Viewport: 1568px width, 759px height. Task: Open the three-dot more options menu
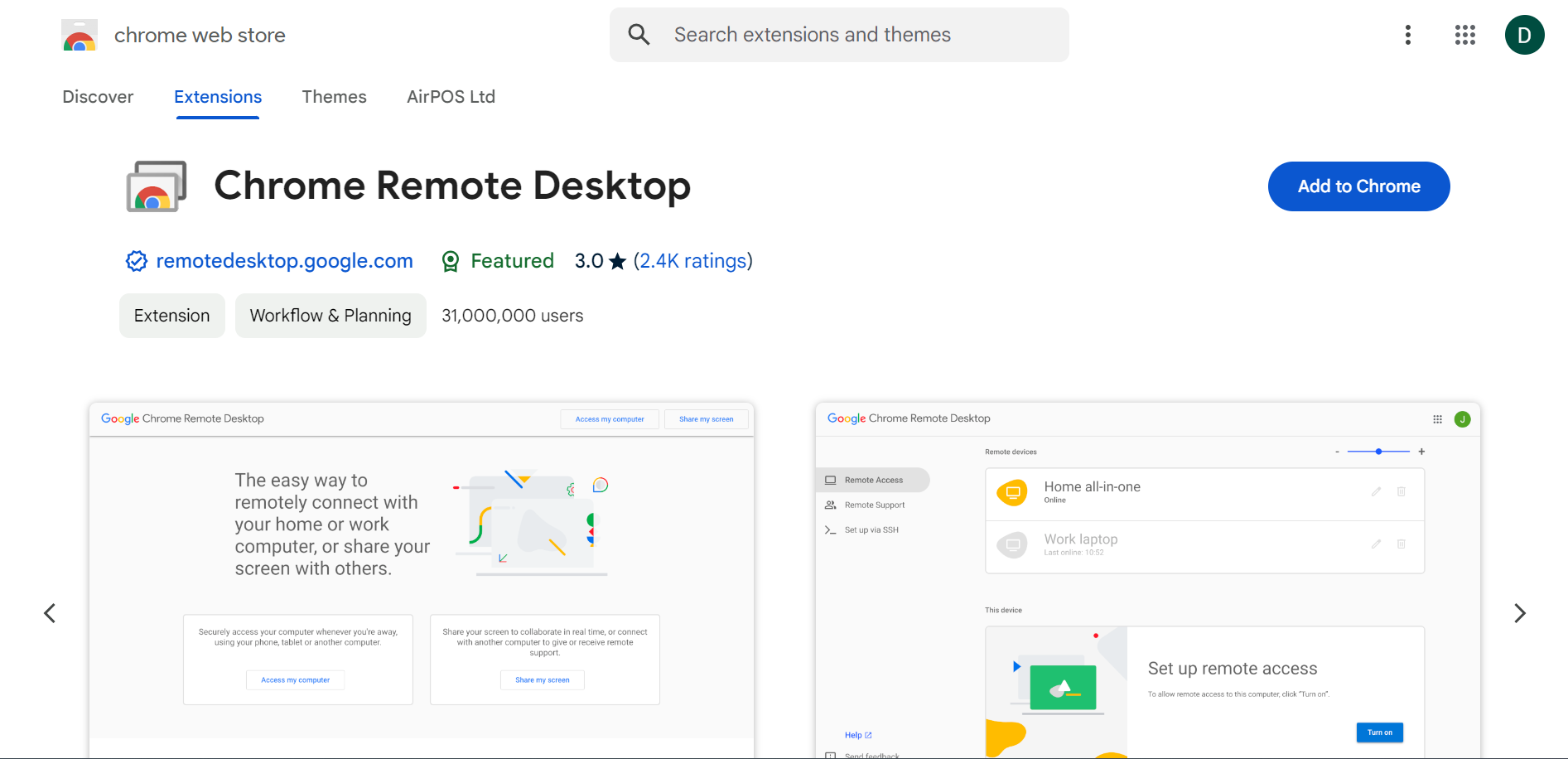(1408, 35)
